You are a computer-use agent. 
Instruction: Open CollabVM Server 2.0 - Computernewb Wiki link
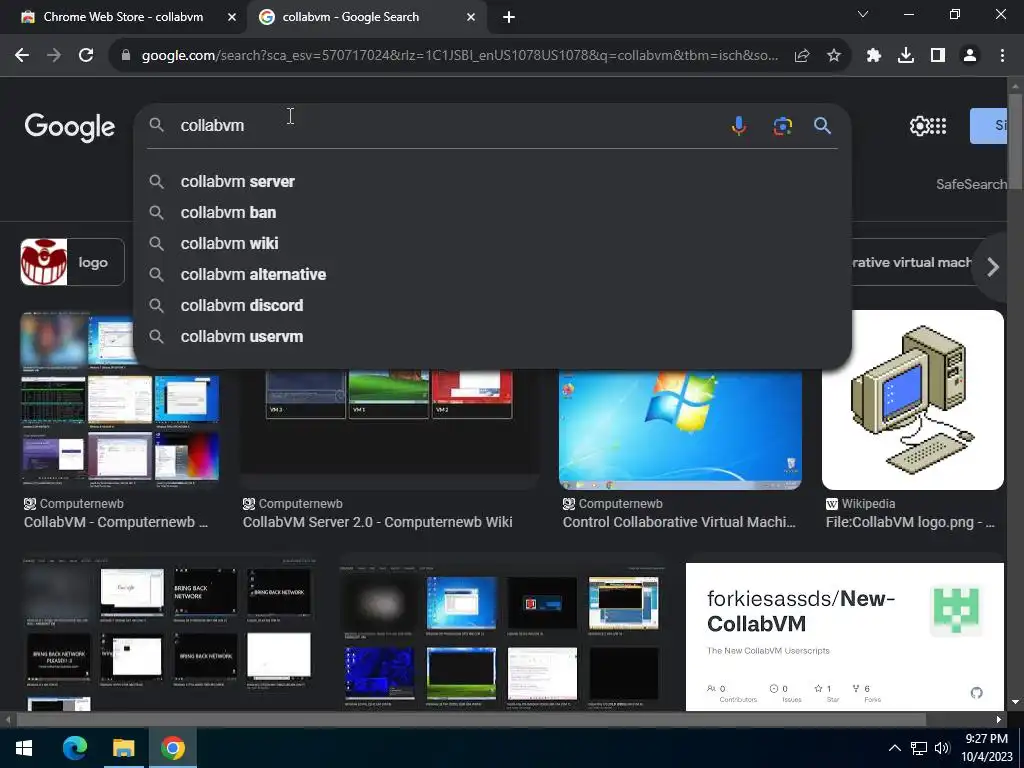377,522
